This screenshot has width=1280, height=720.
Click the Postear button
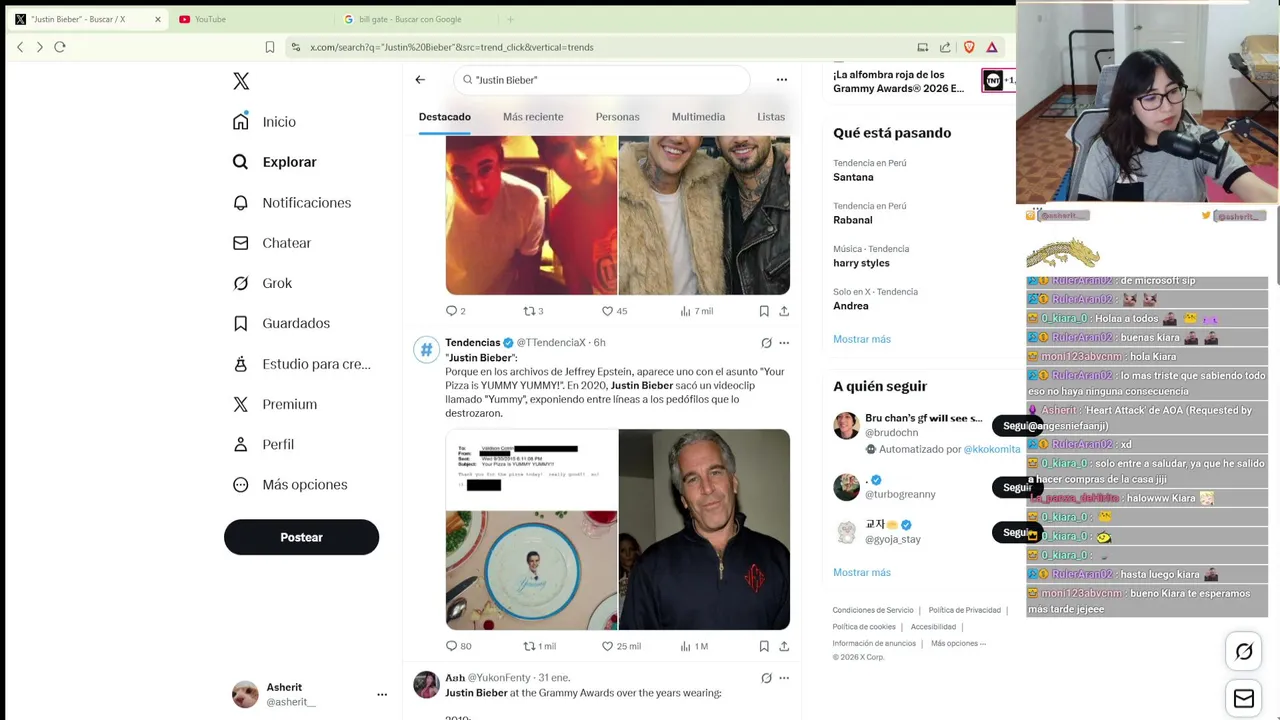[301, 537]
